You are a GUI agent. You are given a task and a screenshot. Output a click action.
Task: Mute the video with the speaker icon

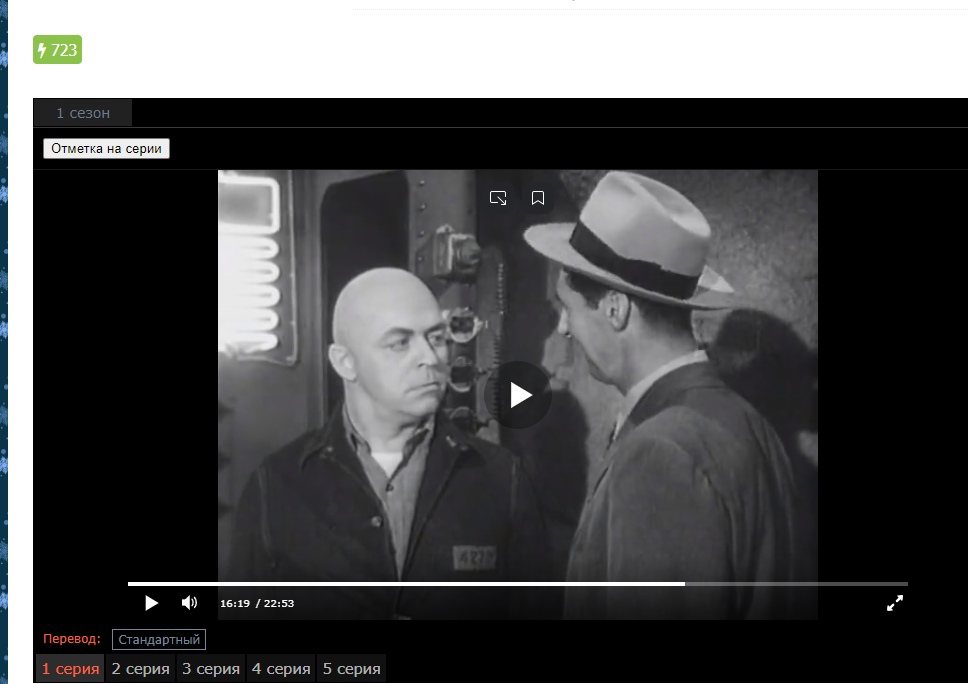(189, 603)
